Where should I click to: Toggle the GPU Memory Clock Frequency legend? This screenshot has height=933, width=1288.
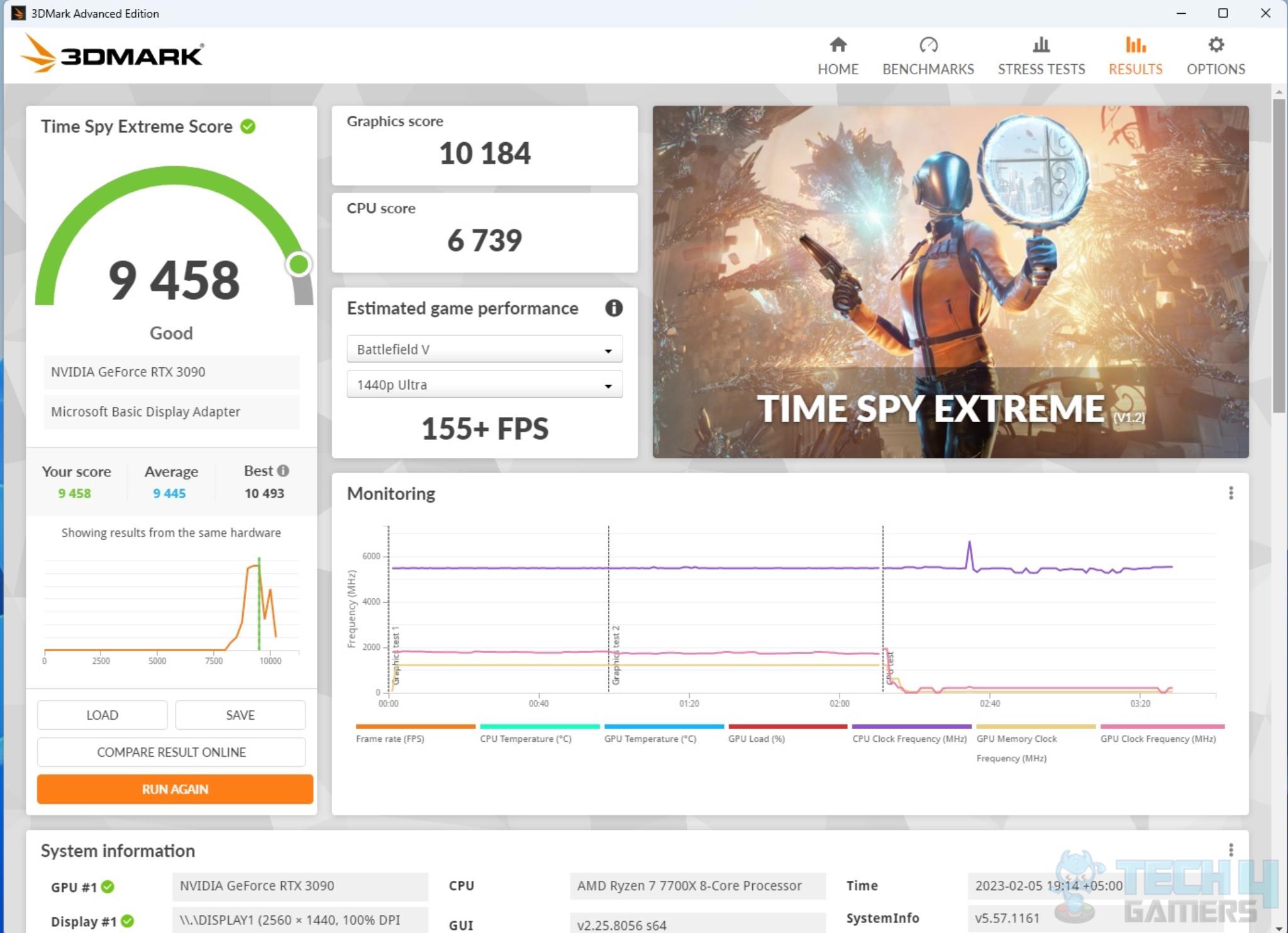(1035, 744)
